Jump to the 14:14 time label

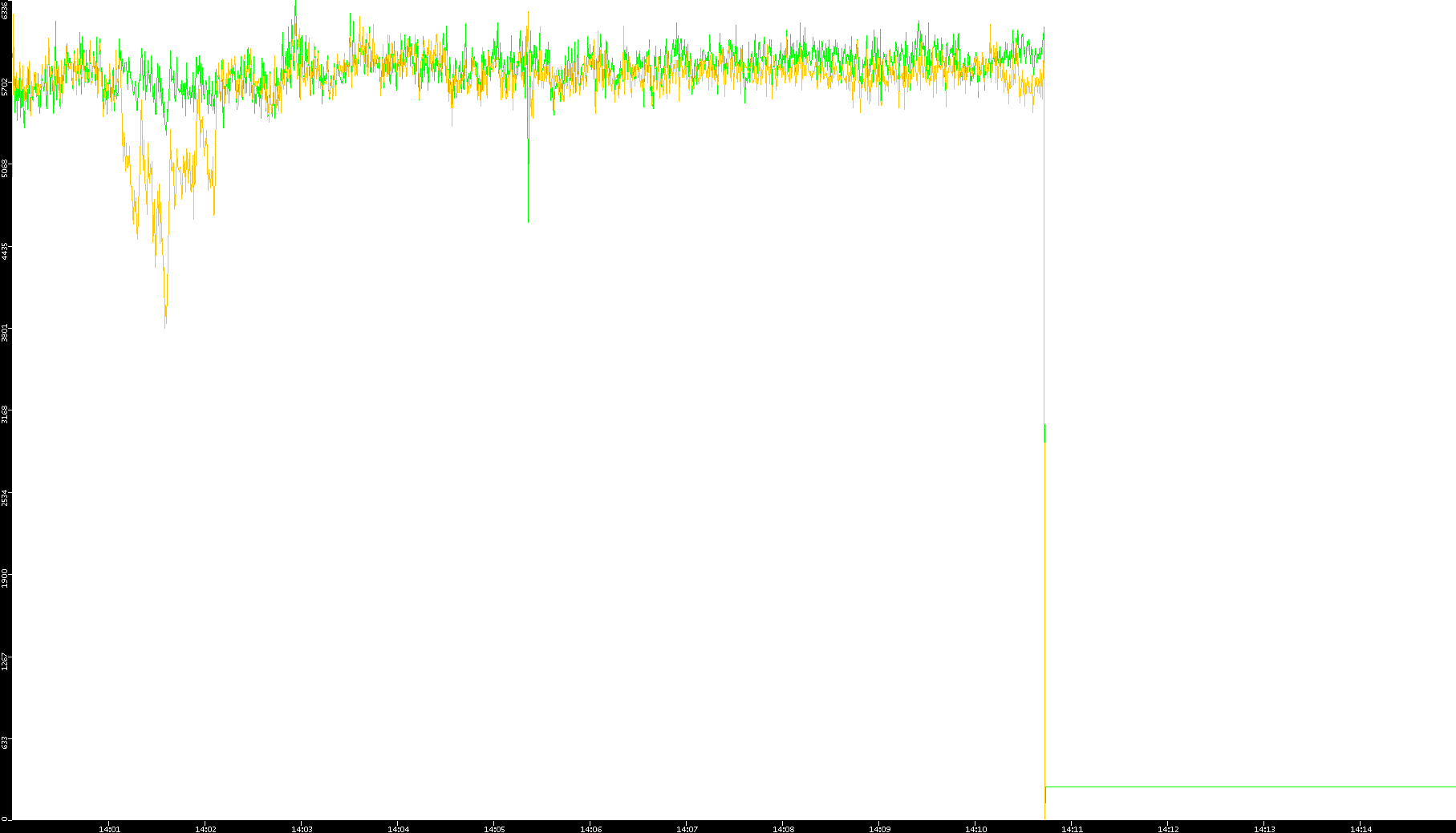pos(1361,828)
